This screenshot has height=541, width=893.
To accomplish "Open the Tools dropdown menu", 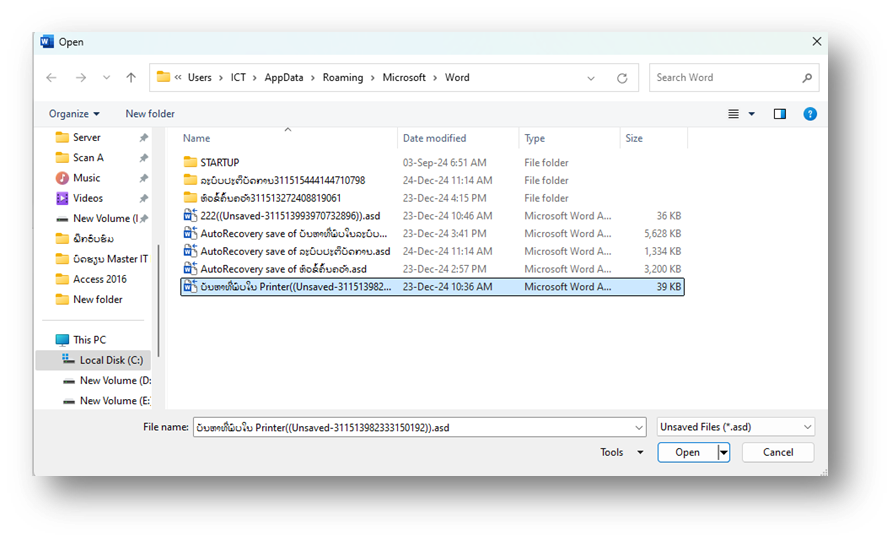I will pos(621,452).
